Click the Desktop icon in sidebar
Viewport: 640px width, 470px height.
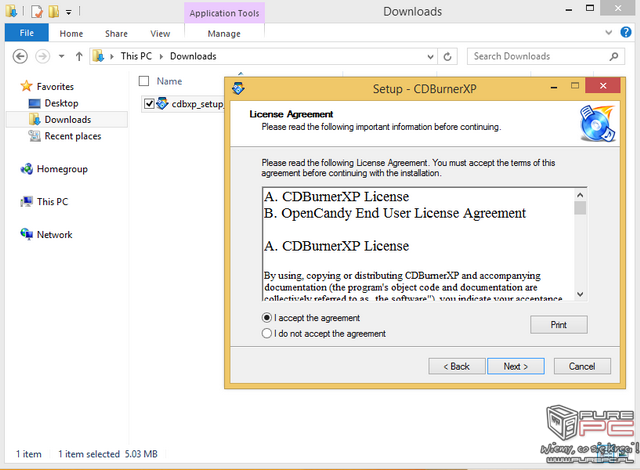click(34, 104)
